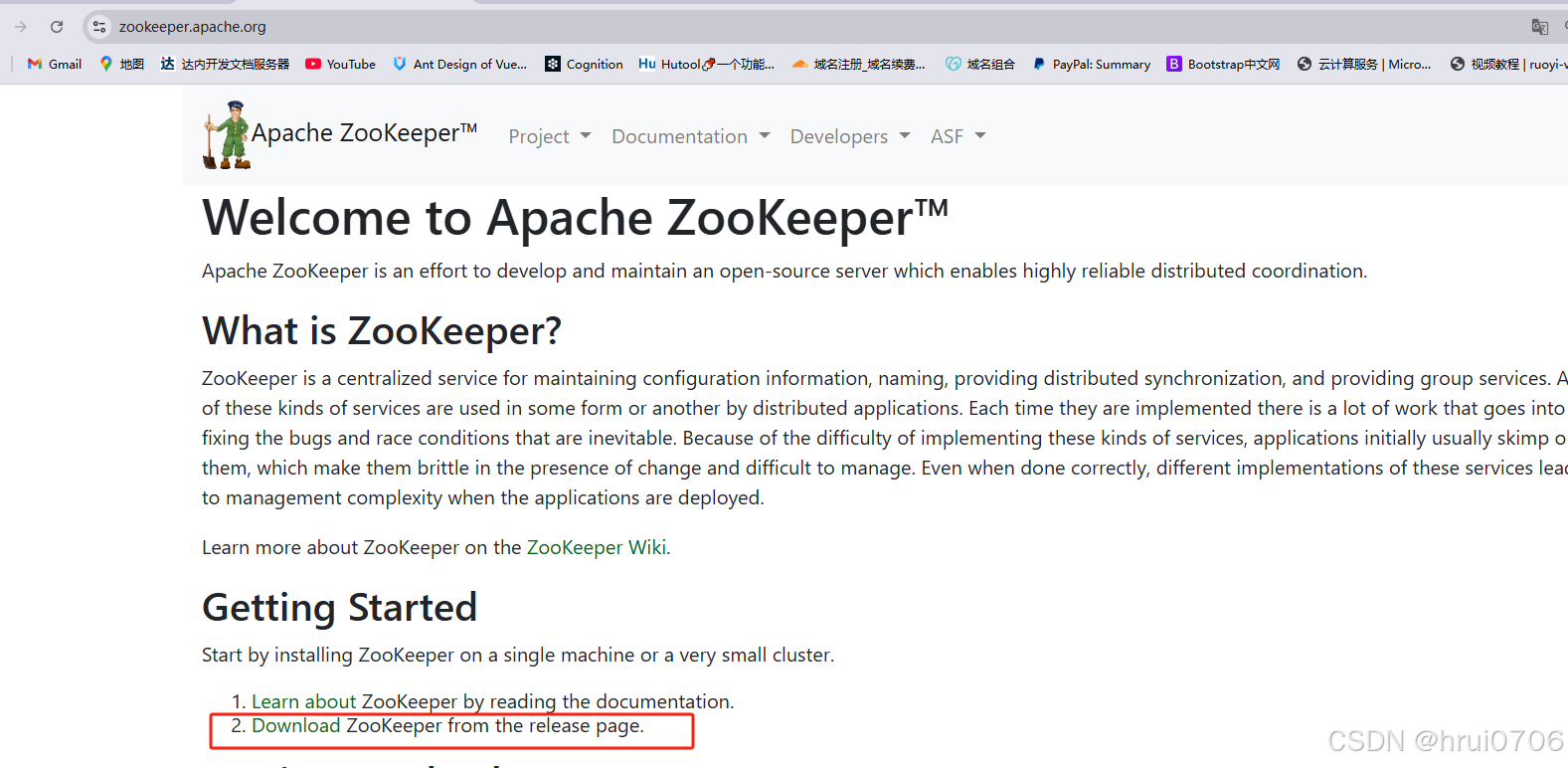Follow the Learn about link
This screenshot has height=768, width=1568.
(x=303, y=701)
